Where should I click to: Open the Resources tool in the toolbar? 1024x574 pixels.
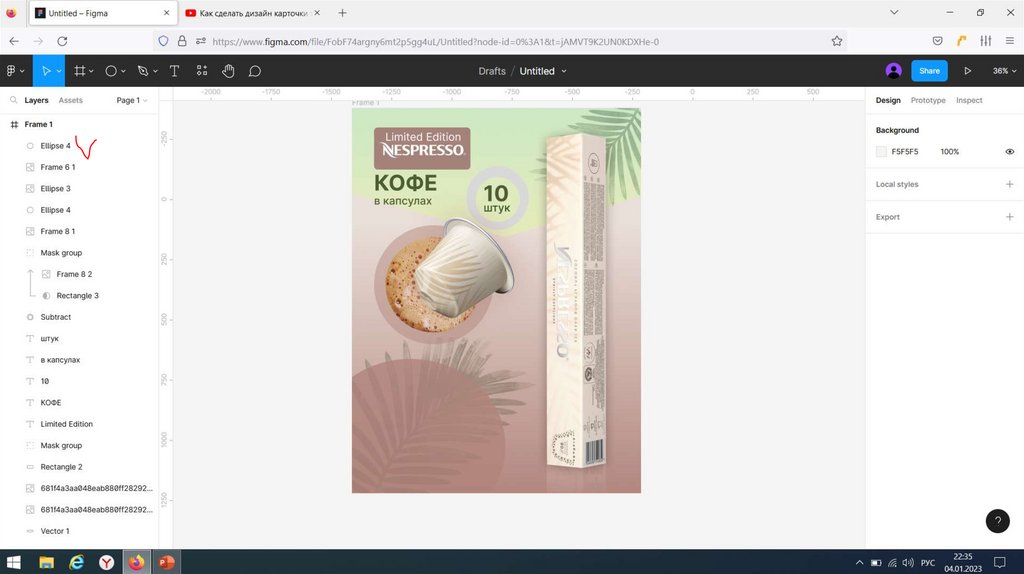tap(202, 71)
